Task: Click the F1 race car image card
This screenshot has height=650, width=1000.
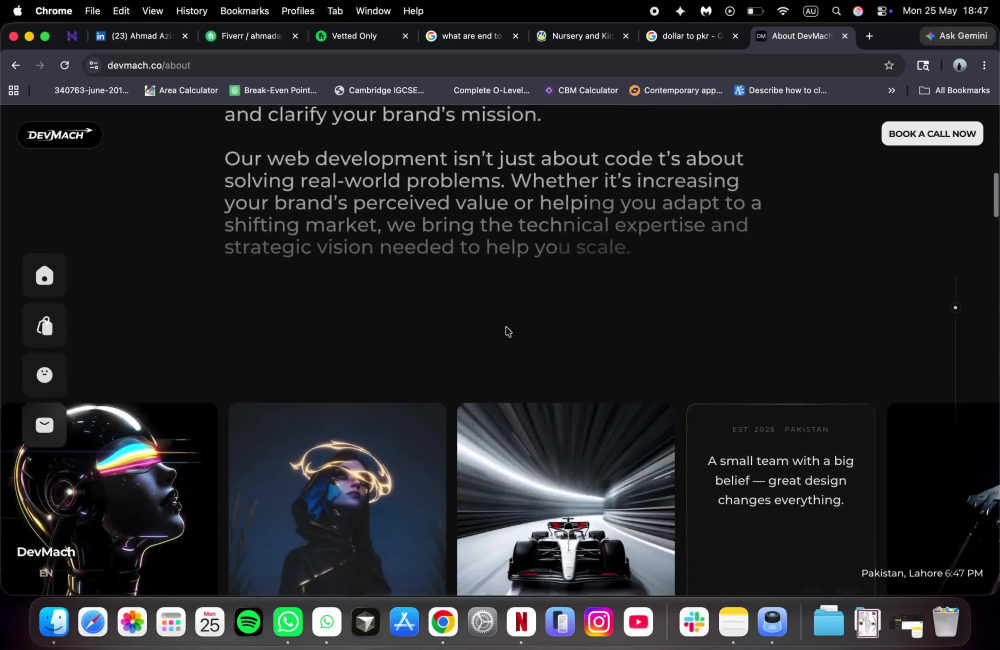Action: [566, 499]
